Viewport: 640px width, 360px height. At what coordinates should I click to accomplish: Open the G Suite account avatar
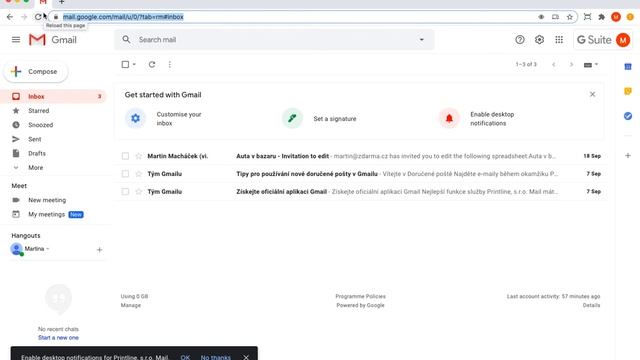(x=623, y=40)
